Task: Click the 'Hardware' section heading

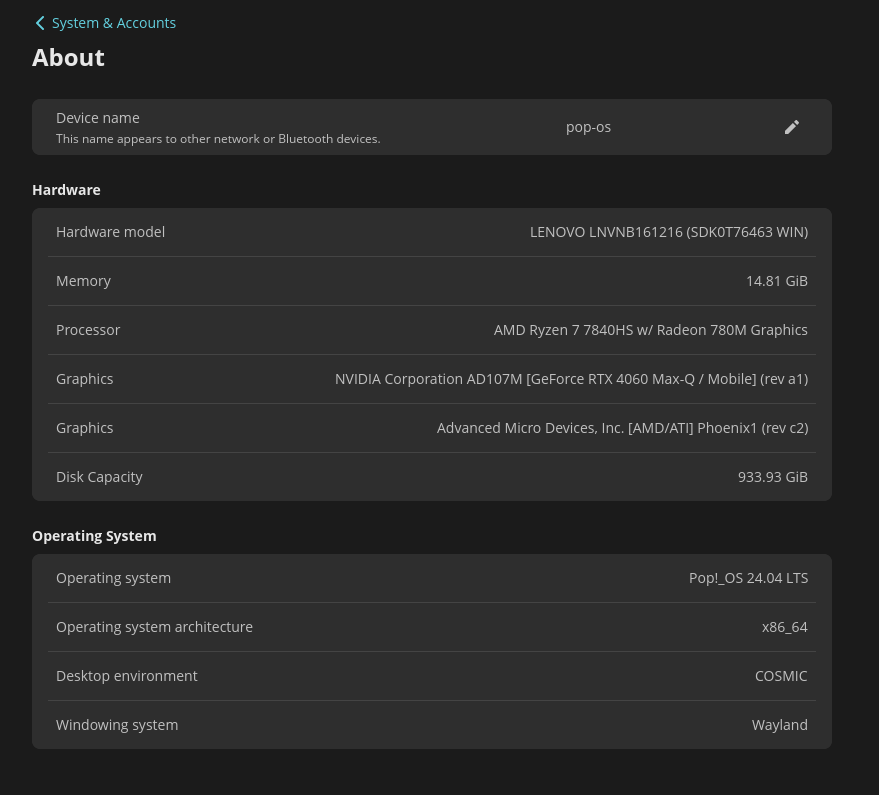Action: click(66, 190)
